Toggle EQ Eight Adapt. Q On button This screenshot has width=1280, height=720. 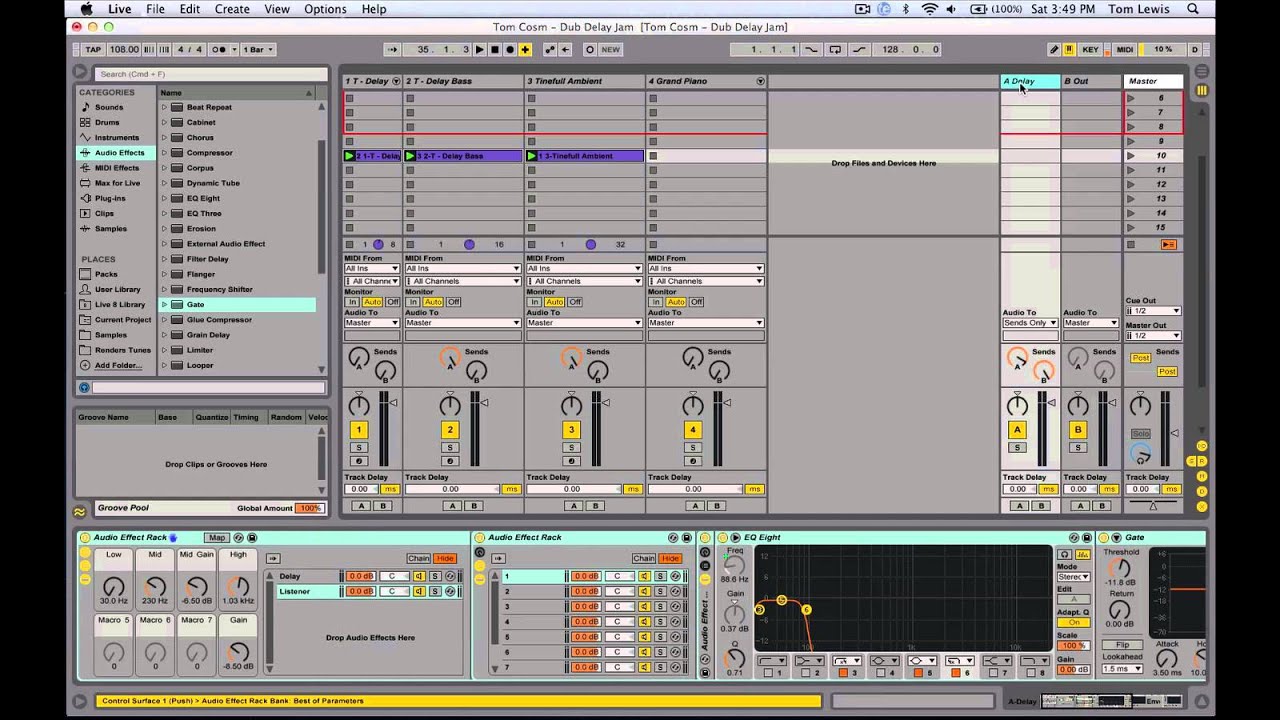[x=1073, y=622]
